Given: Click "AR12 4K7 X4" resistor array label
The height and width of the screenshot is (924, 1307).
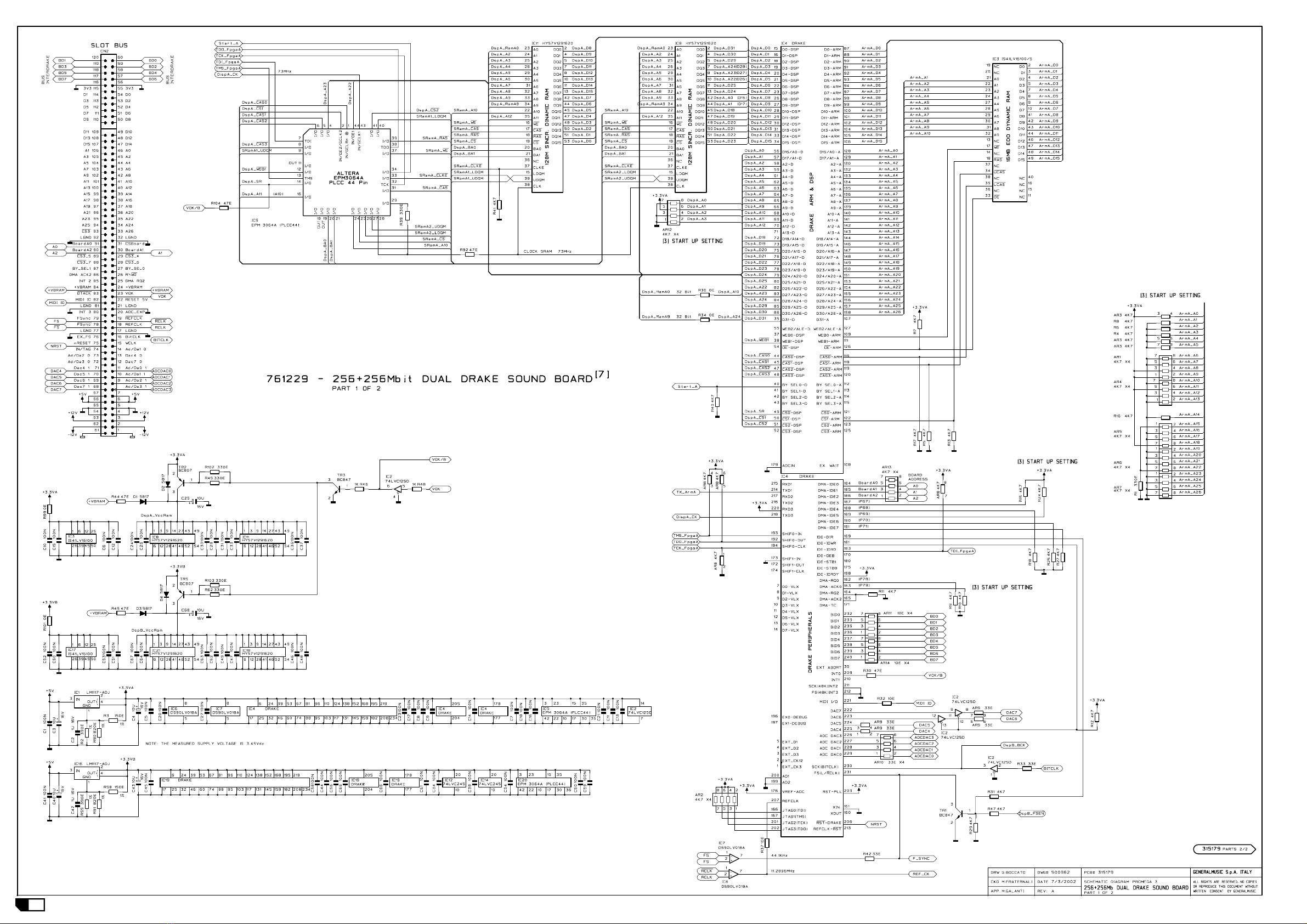Looking at the screenshot, I should pyautogui.click(x=671, y=232).
